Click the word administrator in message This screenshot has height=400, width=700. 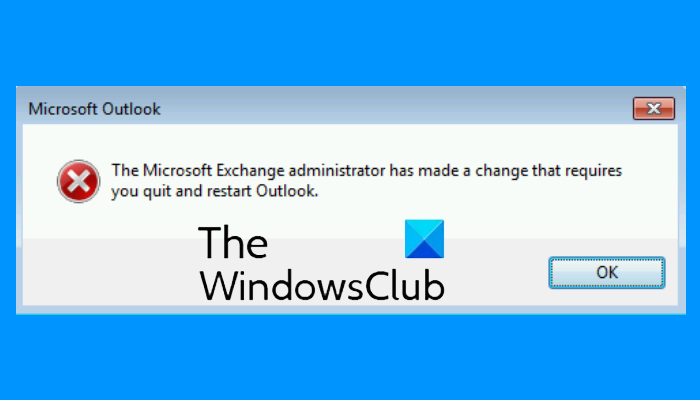tap(337, 170)
